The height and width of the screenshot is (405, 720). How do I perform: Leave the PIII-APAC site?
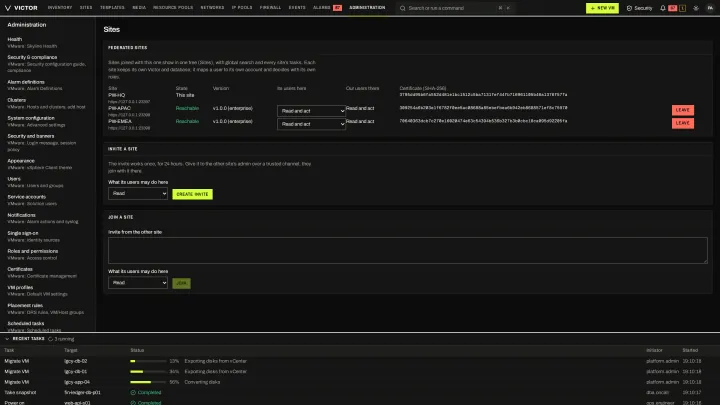coord(683,110)
